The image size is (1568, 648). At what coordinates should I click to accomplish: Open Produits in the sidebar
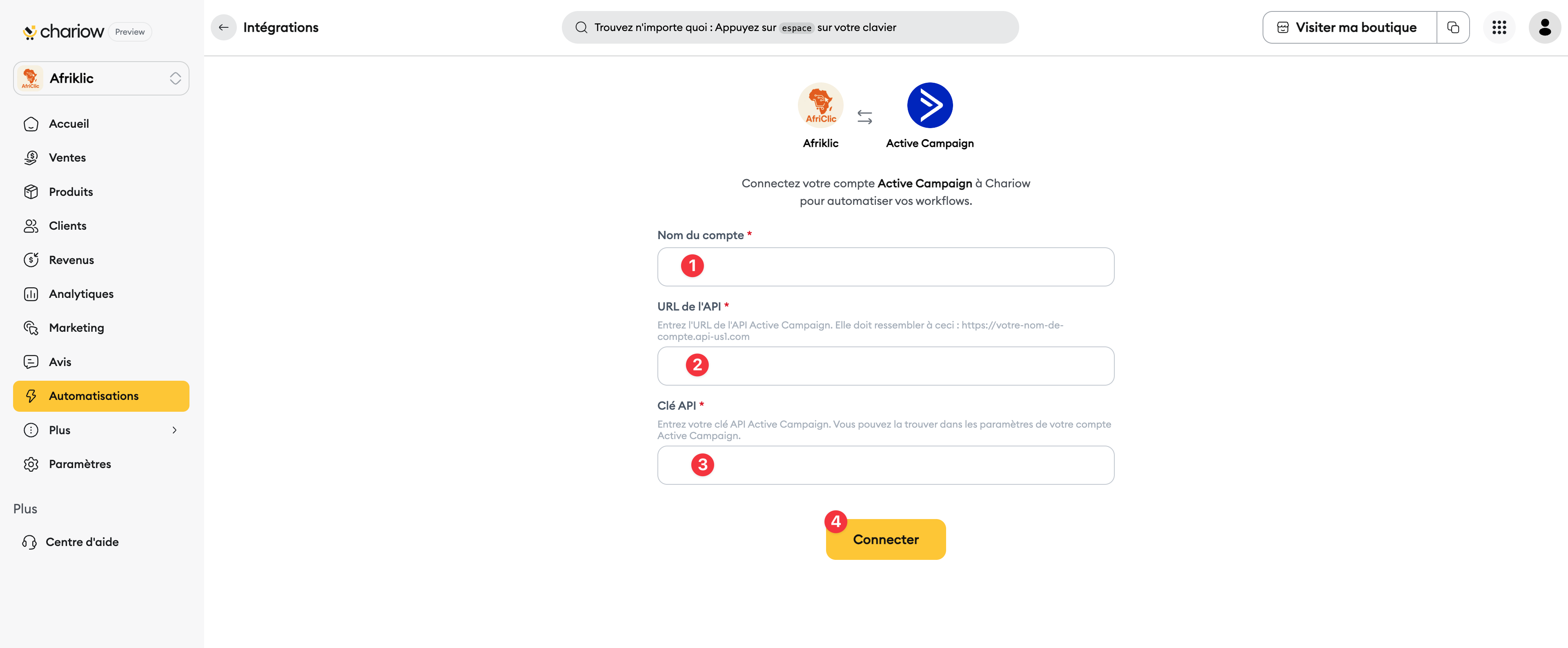(101, 192)
